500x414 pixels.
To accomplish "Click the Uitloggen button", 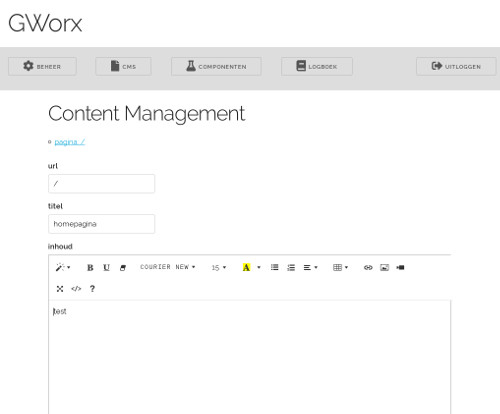I will click(456, 66).
